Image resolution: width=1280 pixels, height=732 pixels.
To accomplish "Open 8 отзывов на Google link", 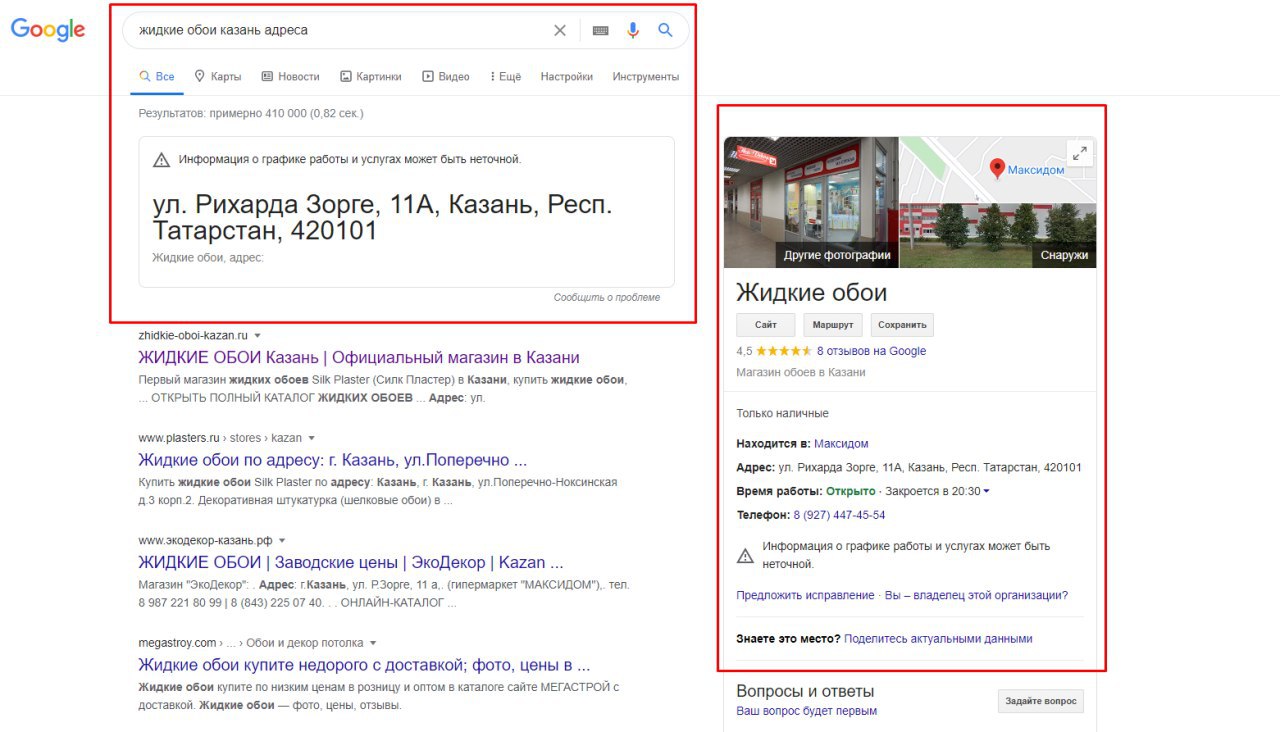I will pos(871,351).
